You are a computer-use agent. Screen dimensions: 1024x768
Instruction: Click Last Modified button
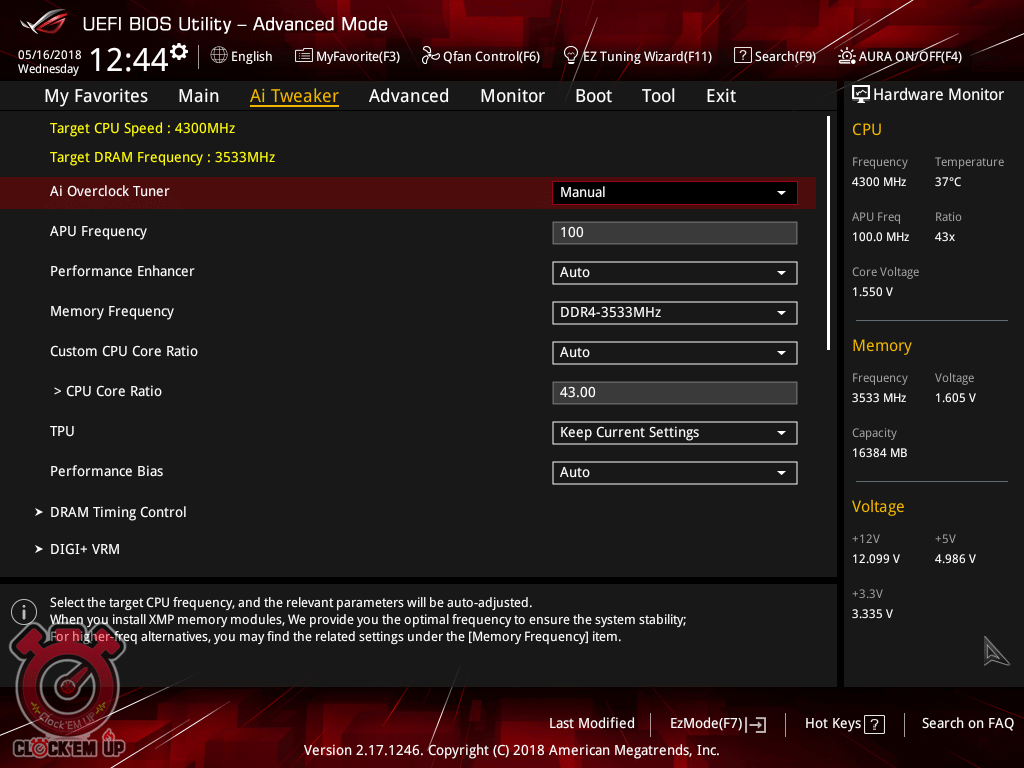tap(591, 724)
